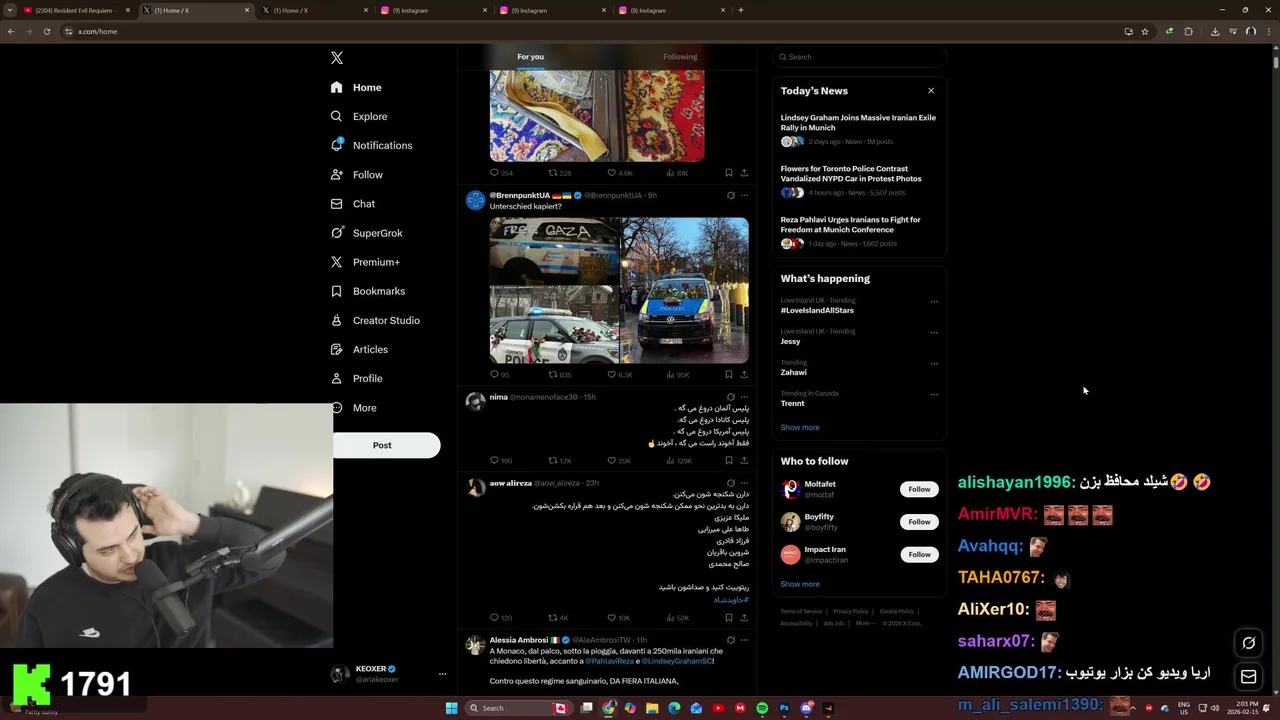This screenshot has width=1280, height=720.
Task: Switch to the For you tab
Action: pyautogui.click(x=530, y=57)
